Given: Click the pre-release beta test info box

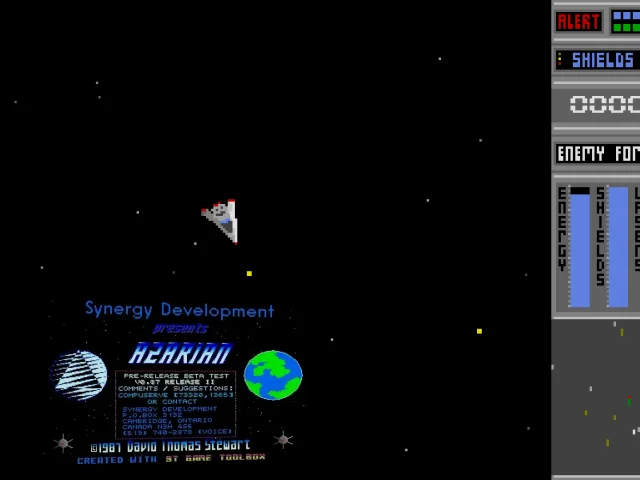Looking at the screenshot, I should click(x=176, y=404).
